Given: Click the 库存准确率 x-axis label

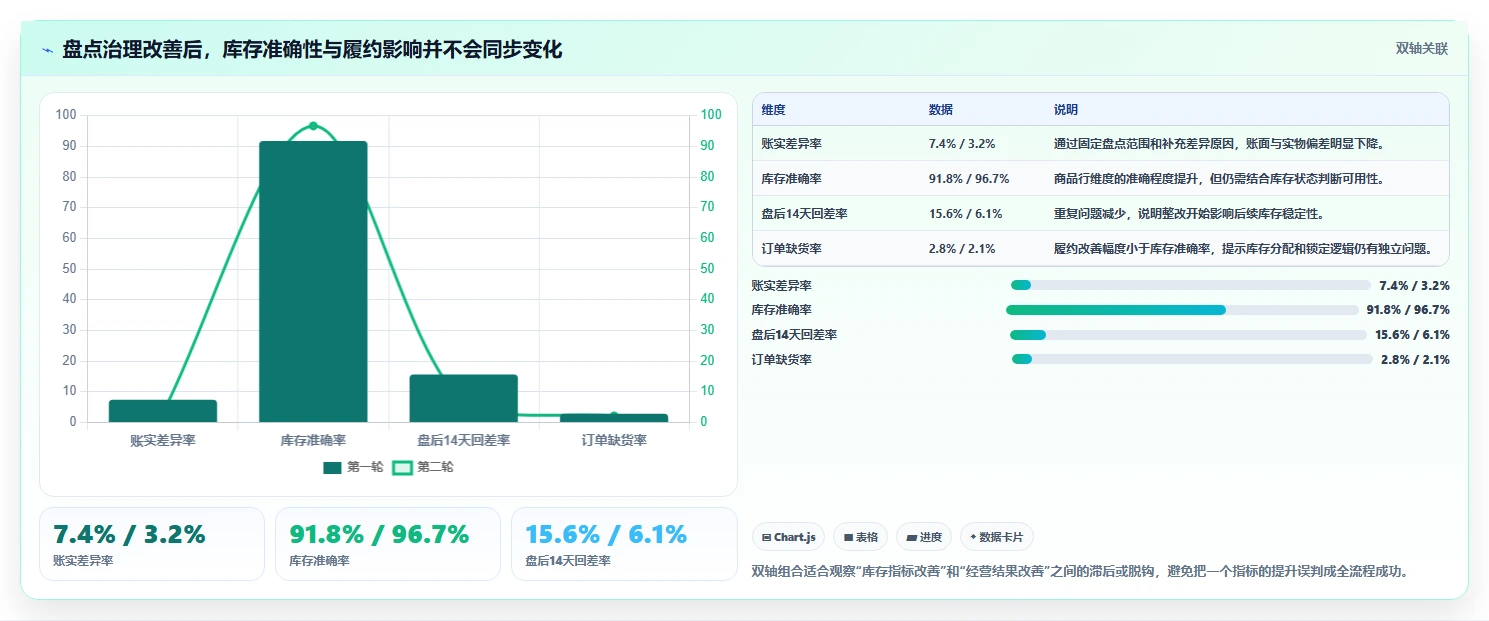Looking at the screenshot, I should pyautogui.click(x=313, y=440).
